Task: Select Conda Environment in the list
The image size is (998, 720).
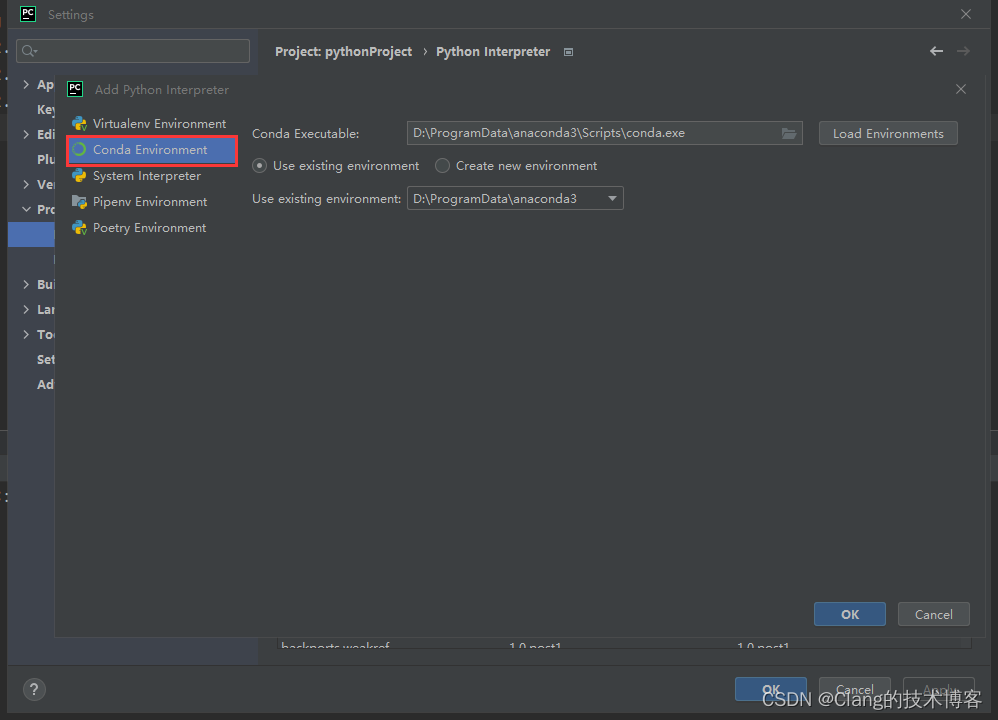Action: (152, 150)
